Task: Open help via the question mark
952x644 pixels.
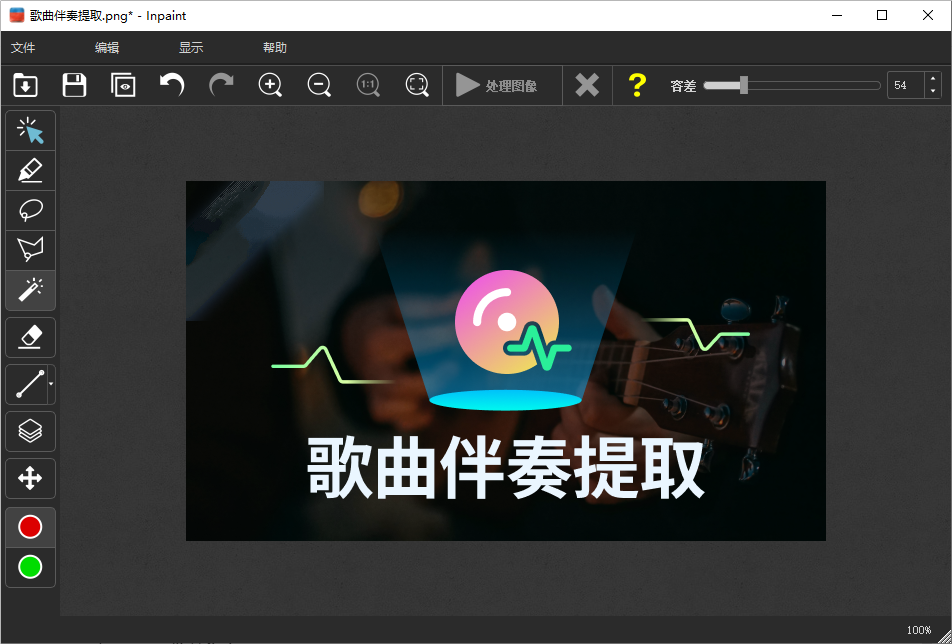Action: 637,85
